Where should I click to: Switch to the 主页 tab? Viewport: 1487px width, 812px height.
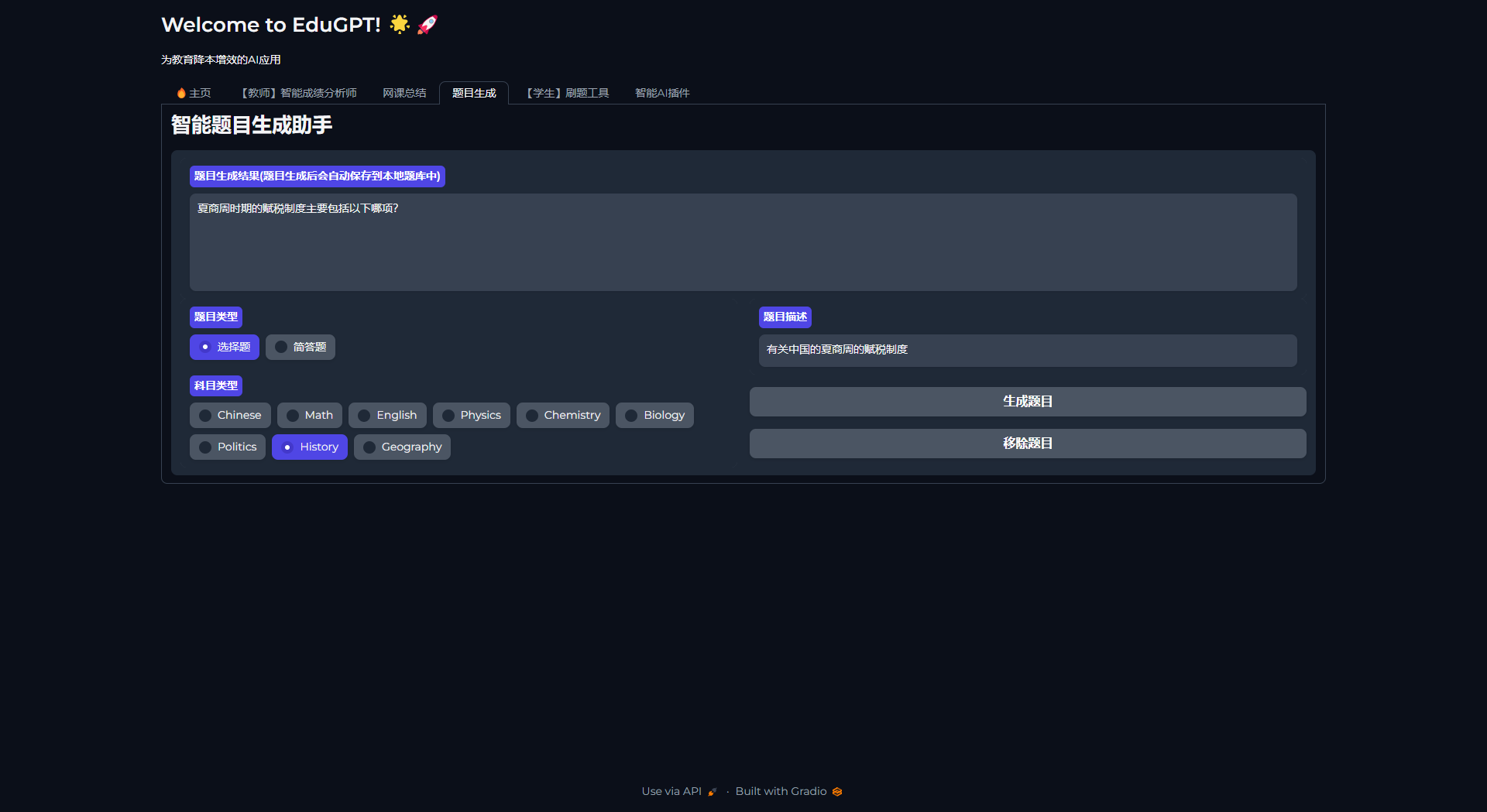[194, 92]
